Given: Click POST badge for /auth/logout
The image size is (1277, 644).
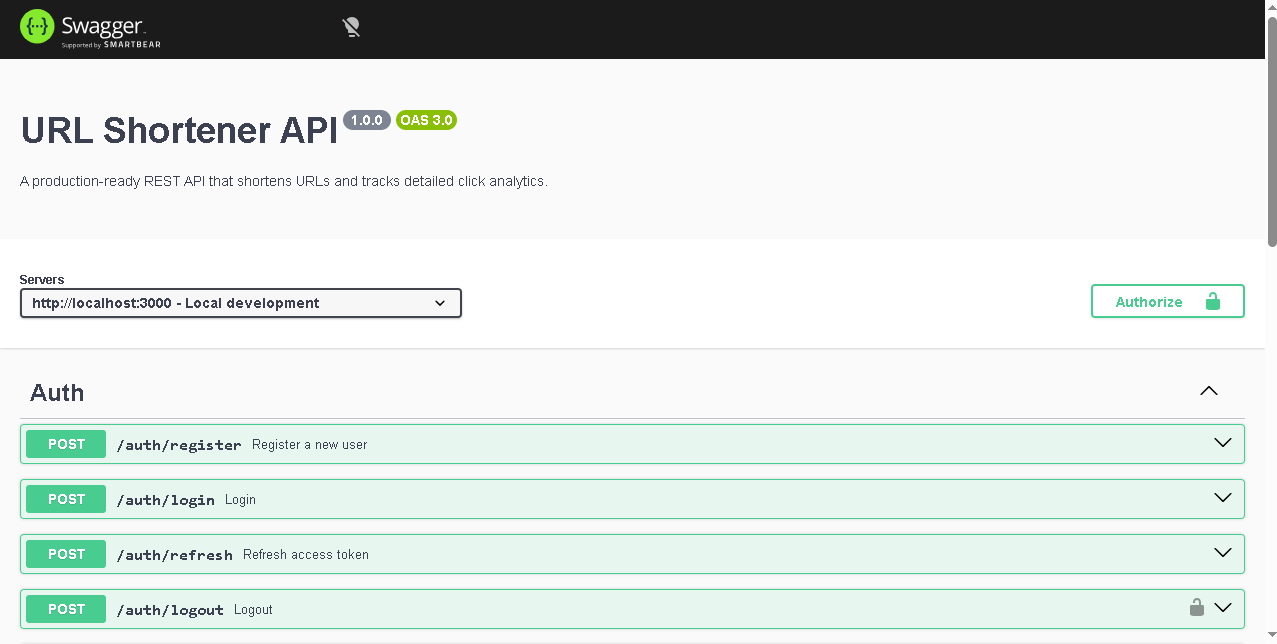Looking at the screenshot, I should tap(66, 609).
